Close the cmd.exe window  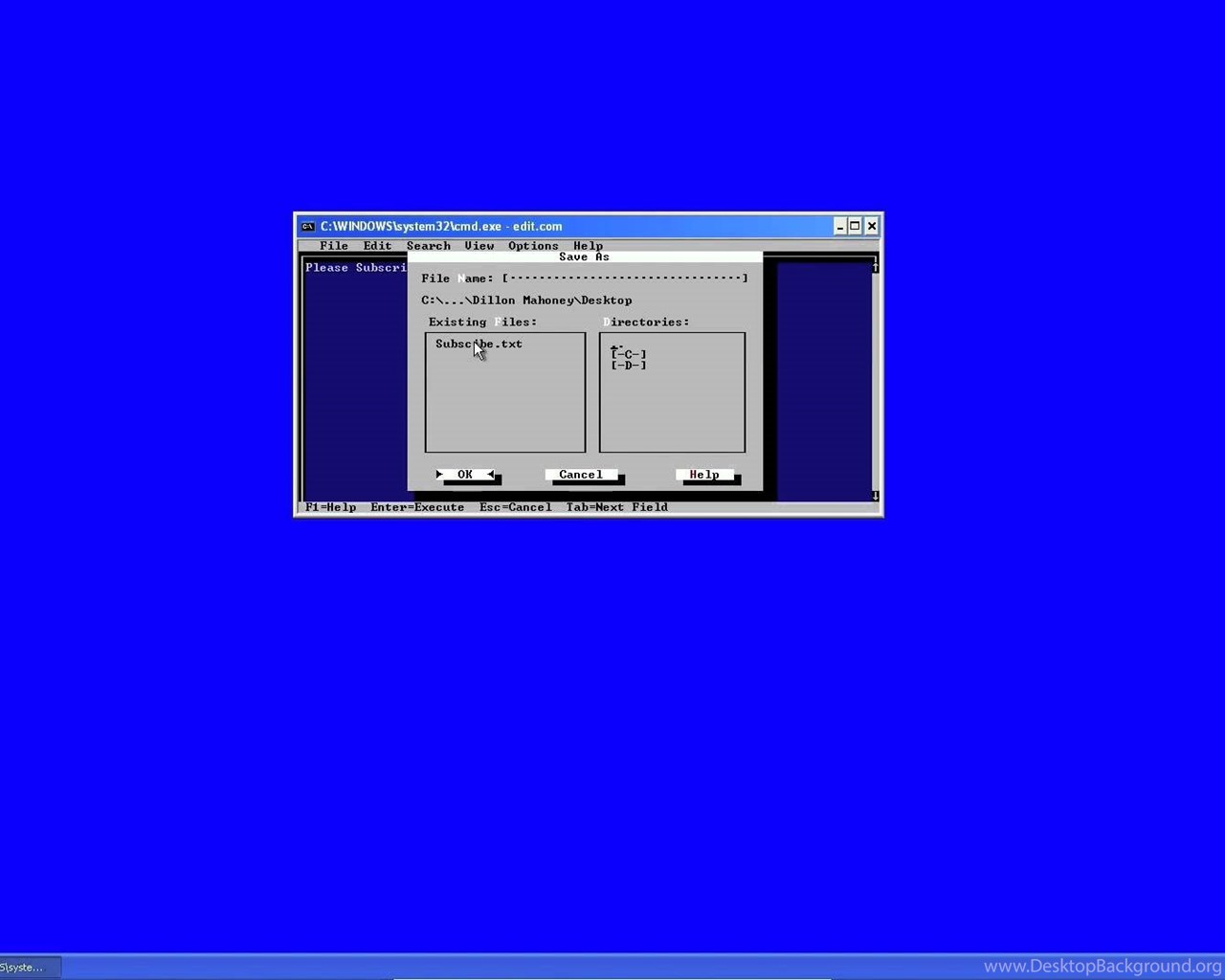tap(872, 227)
